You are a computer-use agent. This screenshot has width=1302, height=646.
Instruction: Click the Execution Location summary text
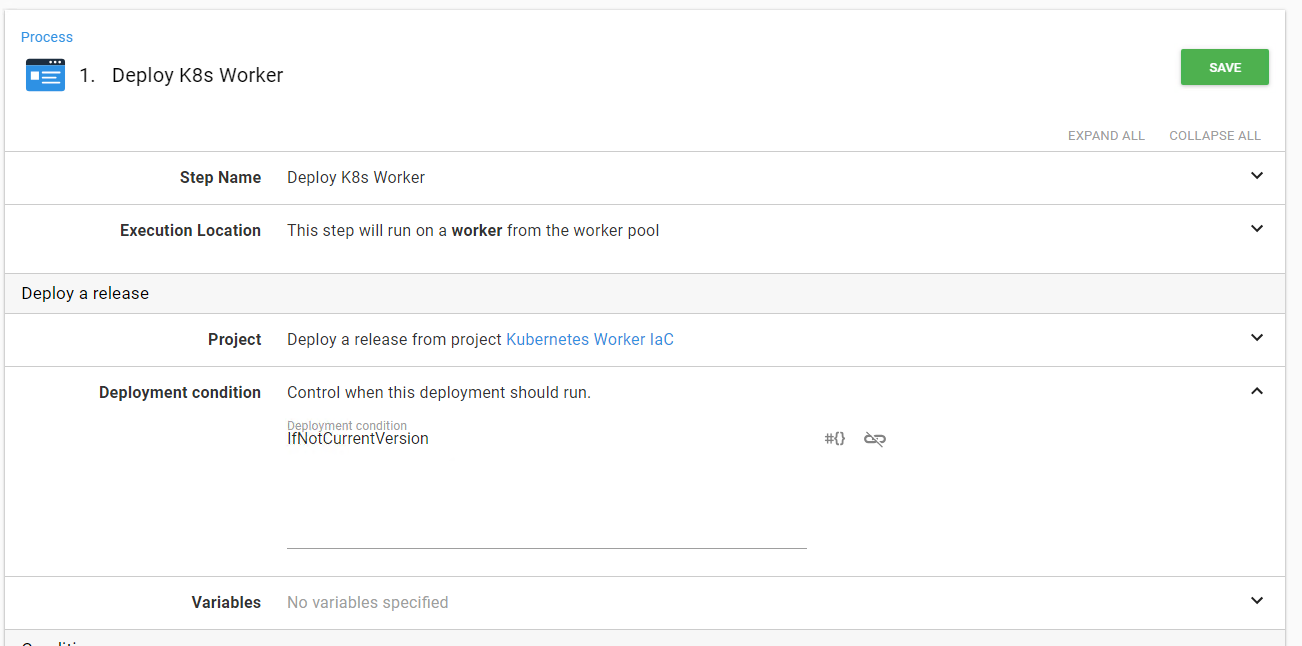(x=473, y=230)
